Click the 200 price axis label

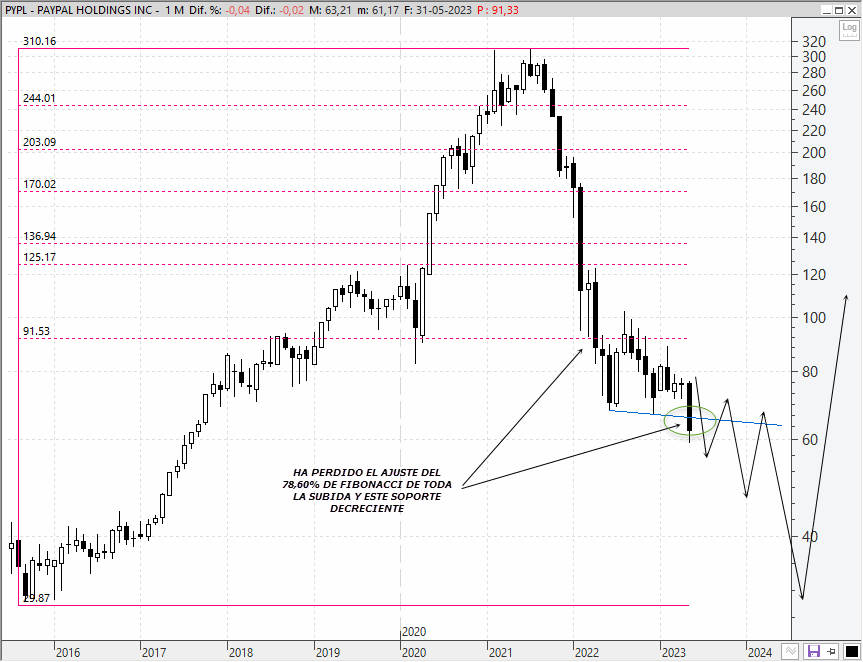815,153
